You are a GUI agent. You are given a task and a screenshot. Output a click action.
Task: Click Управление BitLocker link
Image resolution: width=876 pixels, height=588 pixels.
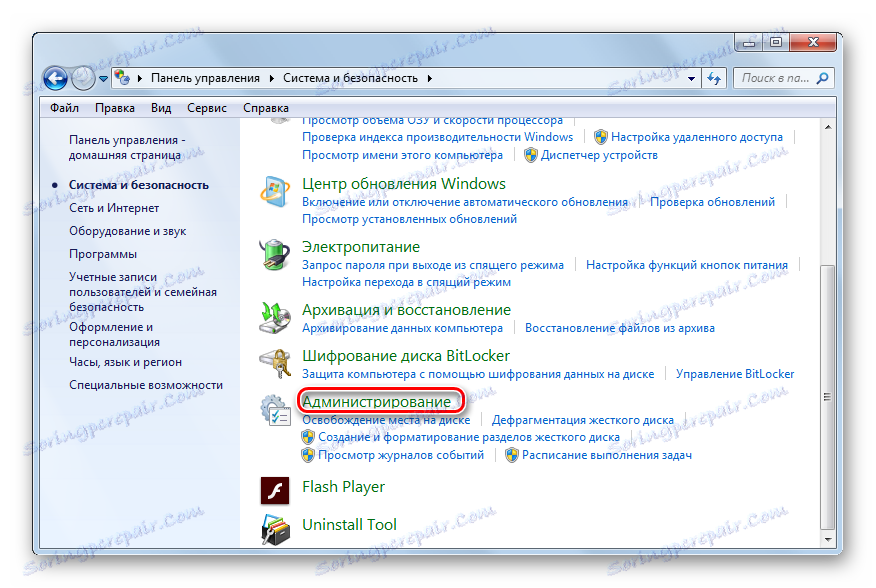(735, 374)
